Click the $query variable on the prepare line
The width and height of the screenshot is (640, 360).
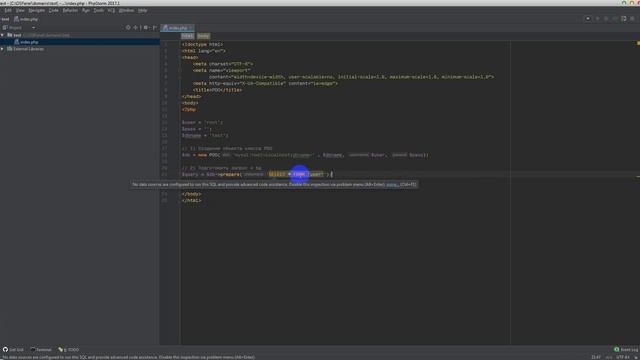coord(190,174)
